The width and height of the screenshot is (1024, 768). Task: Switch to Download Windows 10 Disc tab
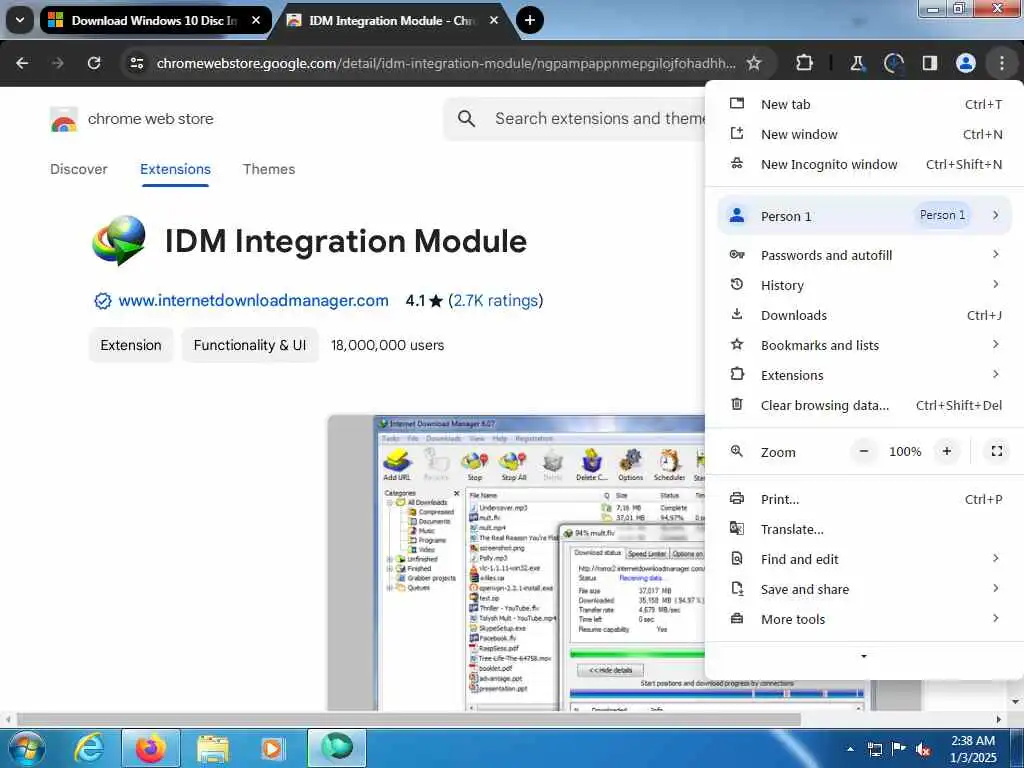tap(155, 20)
